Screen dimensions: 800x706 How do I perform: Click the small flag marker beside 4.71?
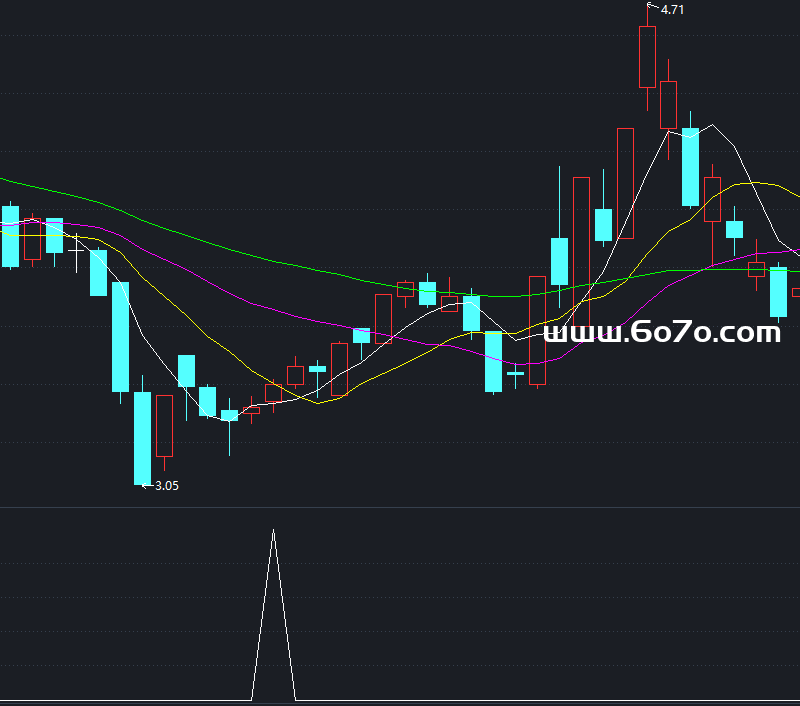click(x=652, y=7)
